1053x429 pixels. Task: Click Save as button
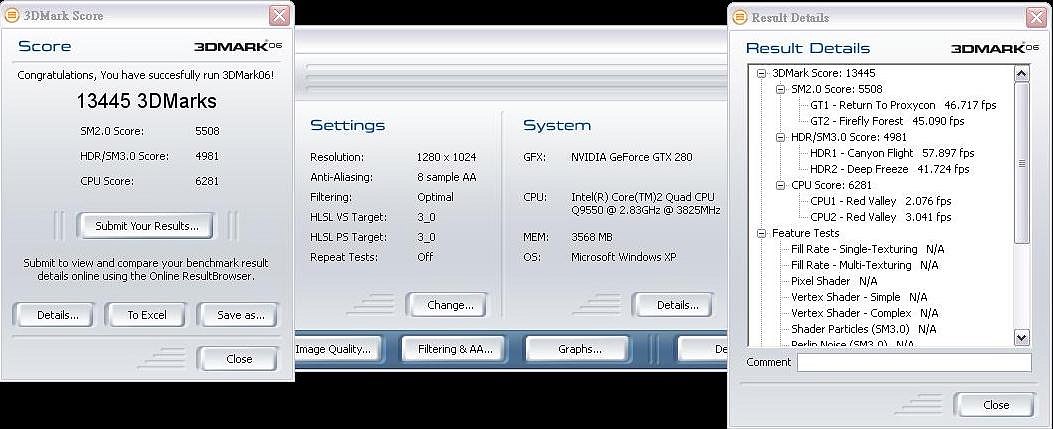(x=238, y=314)
